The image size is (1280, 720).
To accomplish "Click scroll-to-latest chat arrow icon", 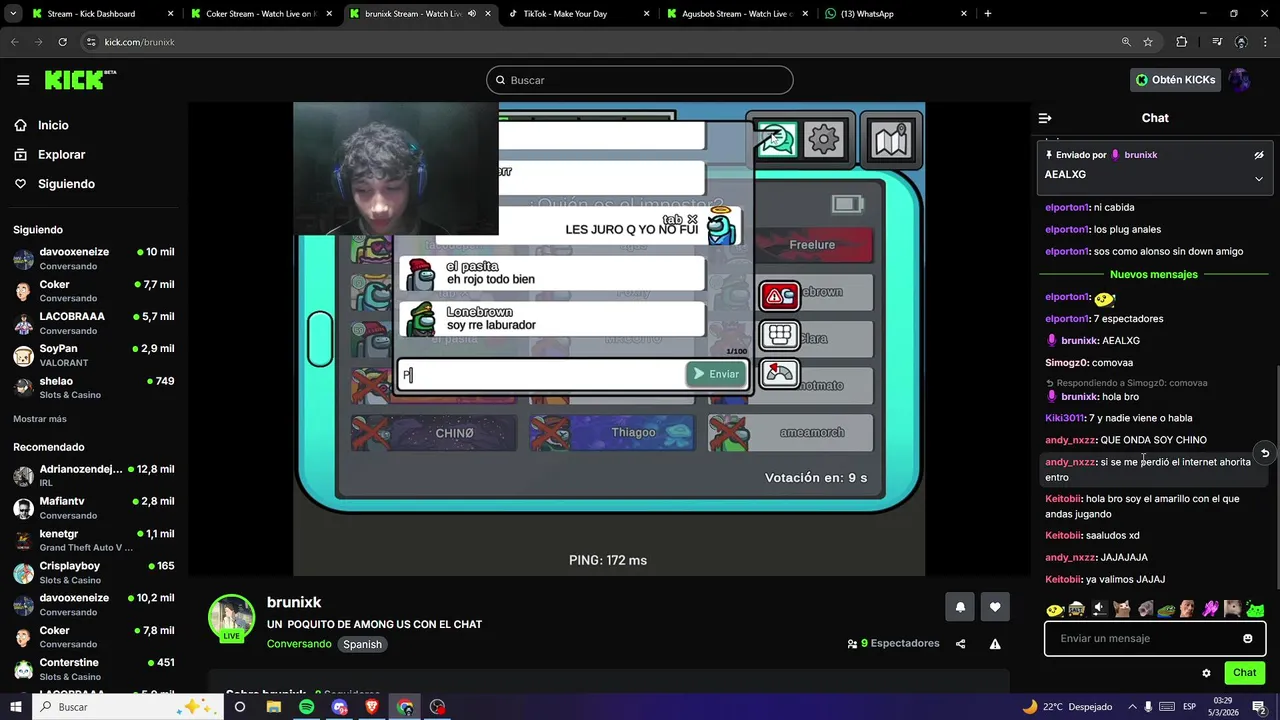I will pyautogui.click(x=1265, y=453).
